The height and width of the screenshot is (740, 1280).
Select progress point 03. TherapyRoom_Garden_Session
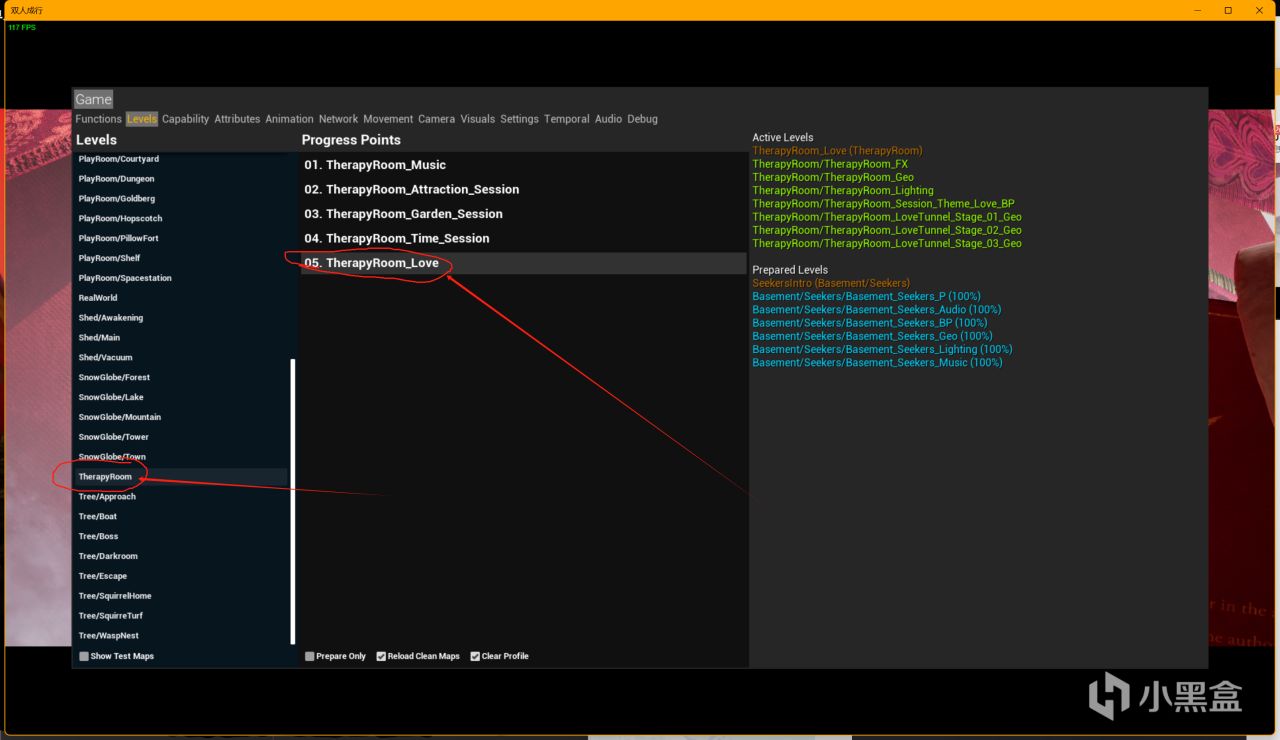(524, 214)
